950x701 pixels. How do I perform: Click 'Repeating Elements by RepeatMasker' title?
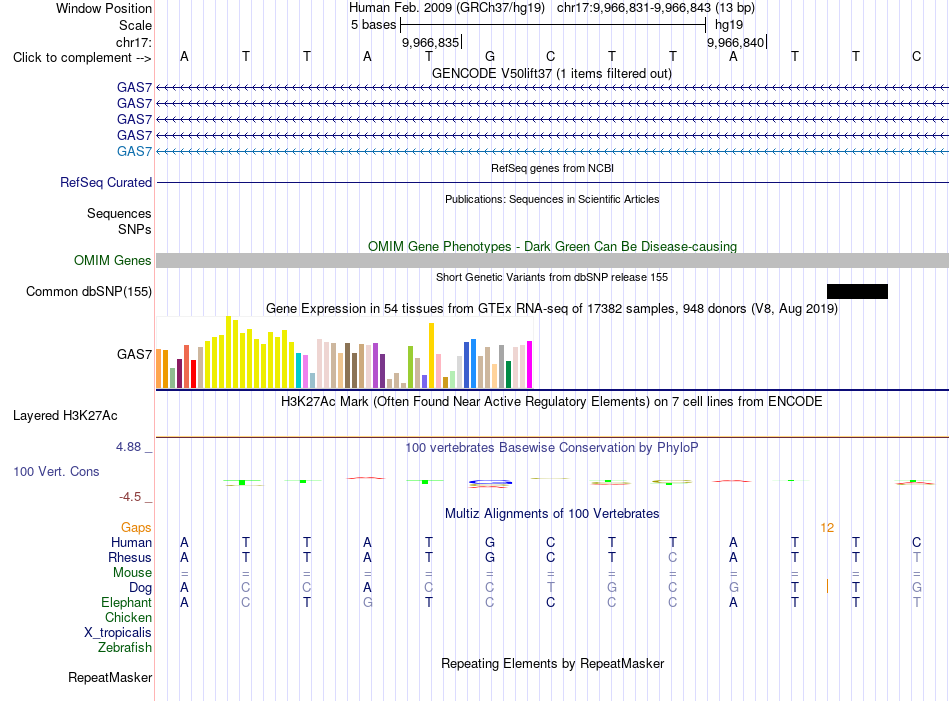tap(553, 663)
